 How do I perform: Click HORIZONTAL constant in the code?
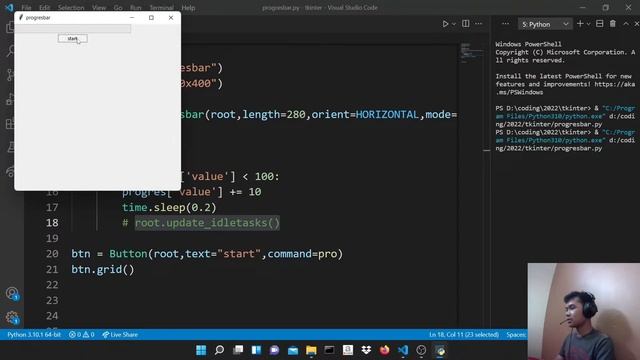click(x=387, y=115)
